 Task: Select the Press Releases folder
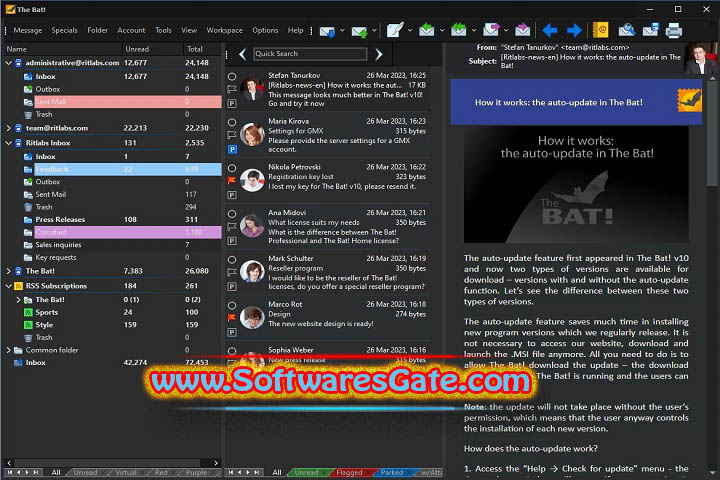(60, 220)
